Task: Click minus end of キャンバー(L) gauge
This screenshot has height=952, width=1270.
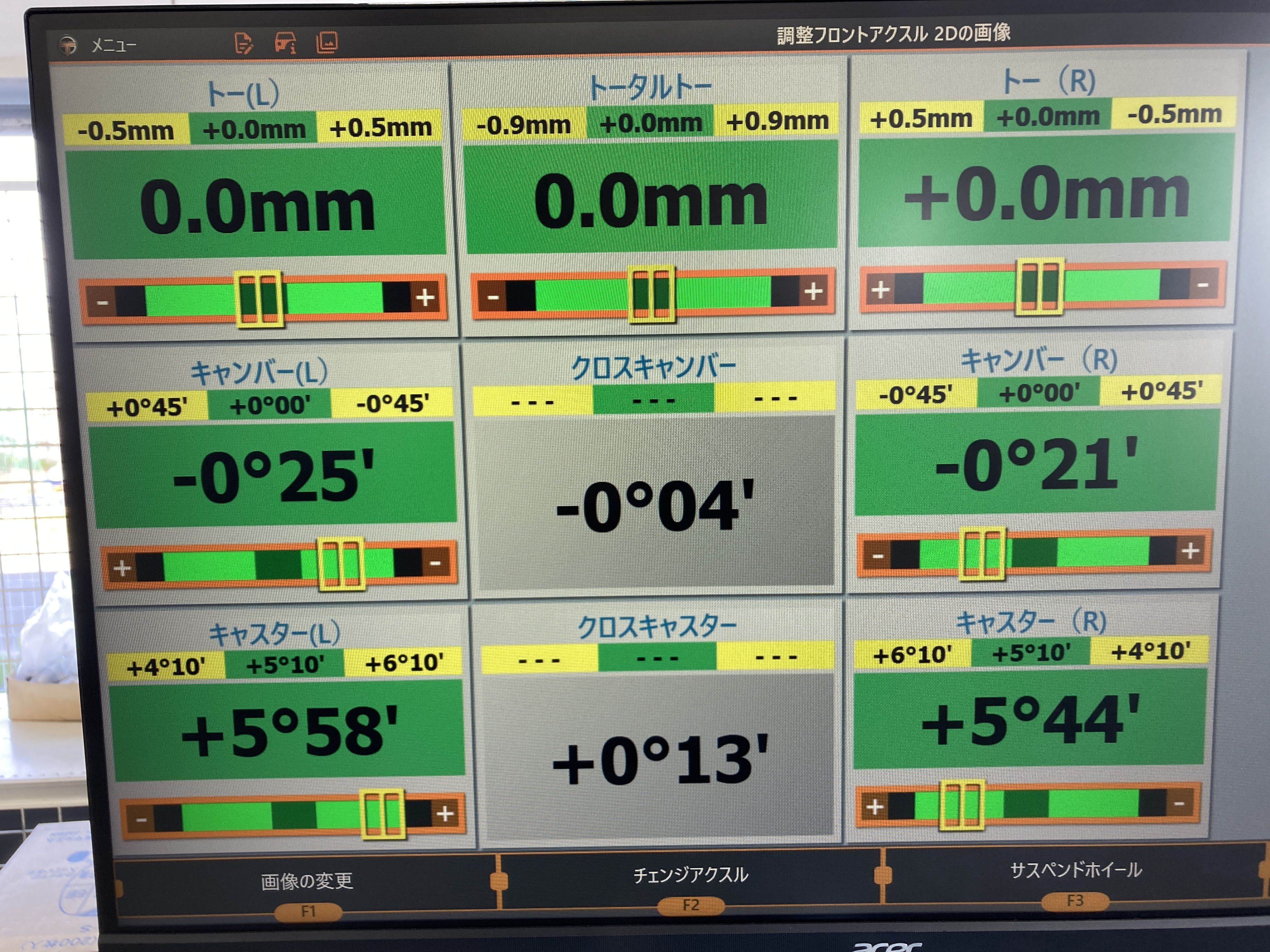Action: (435, 563)
